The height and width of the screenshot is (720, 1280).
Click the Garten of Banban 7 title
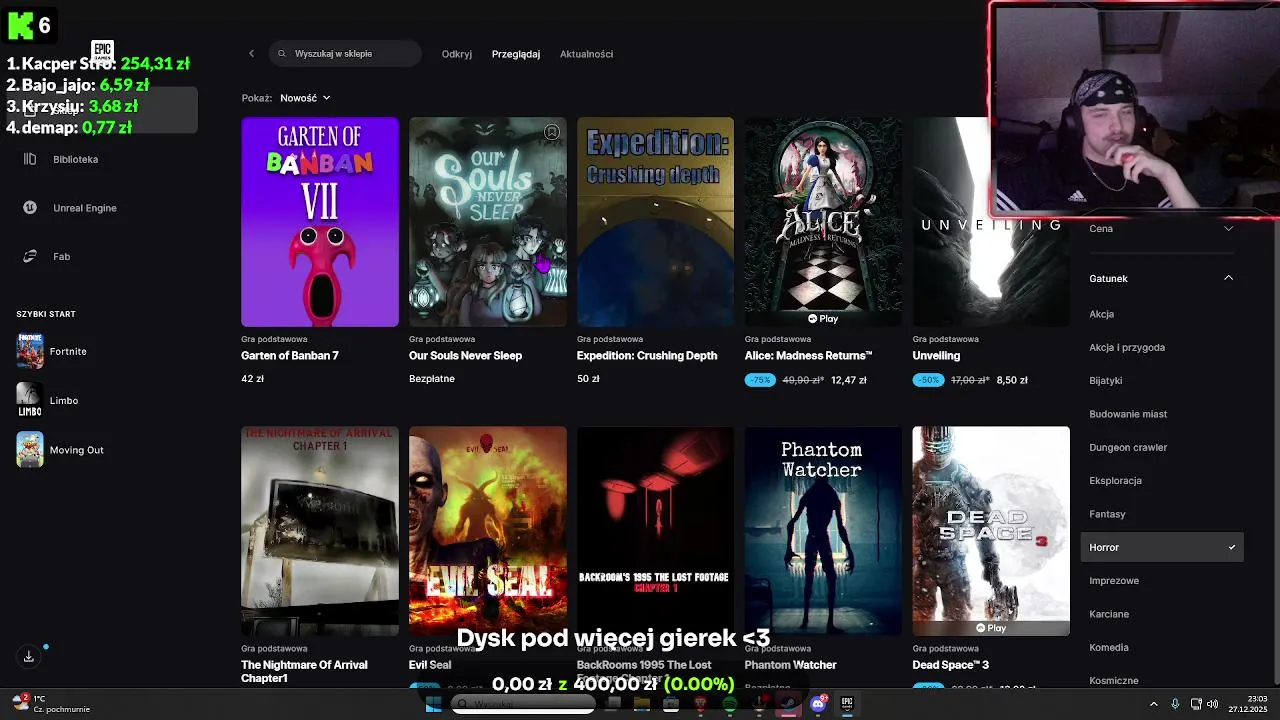pyautogui.click(x=290, y=356)
